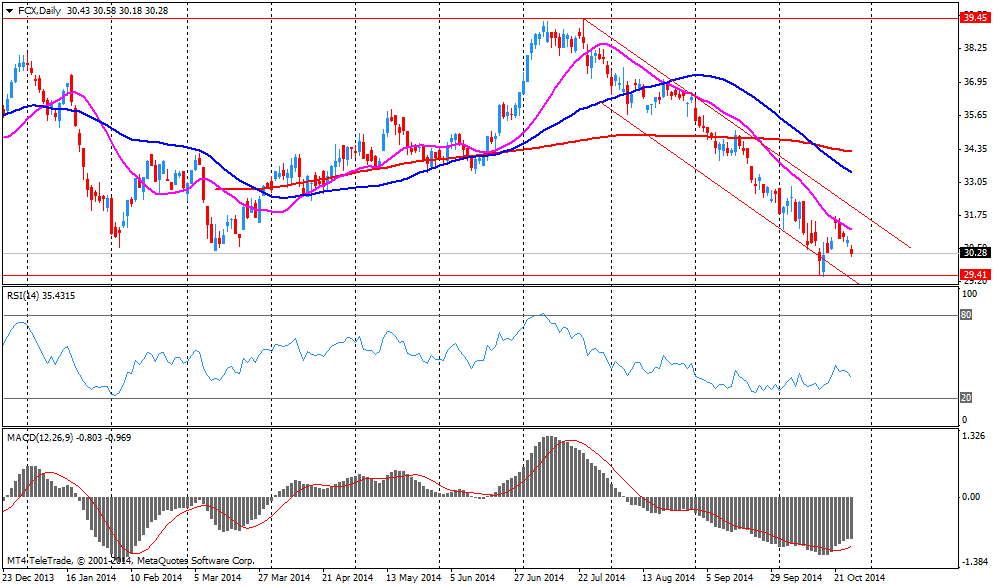998x586 pixels.
Task: Click the RSI scale 100 value
Action: 968,295
